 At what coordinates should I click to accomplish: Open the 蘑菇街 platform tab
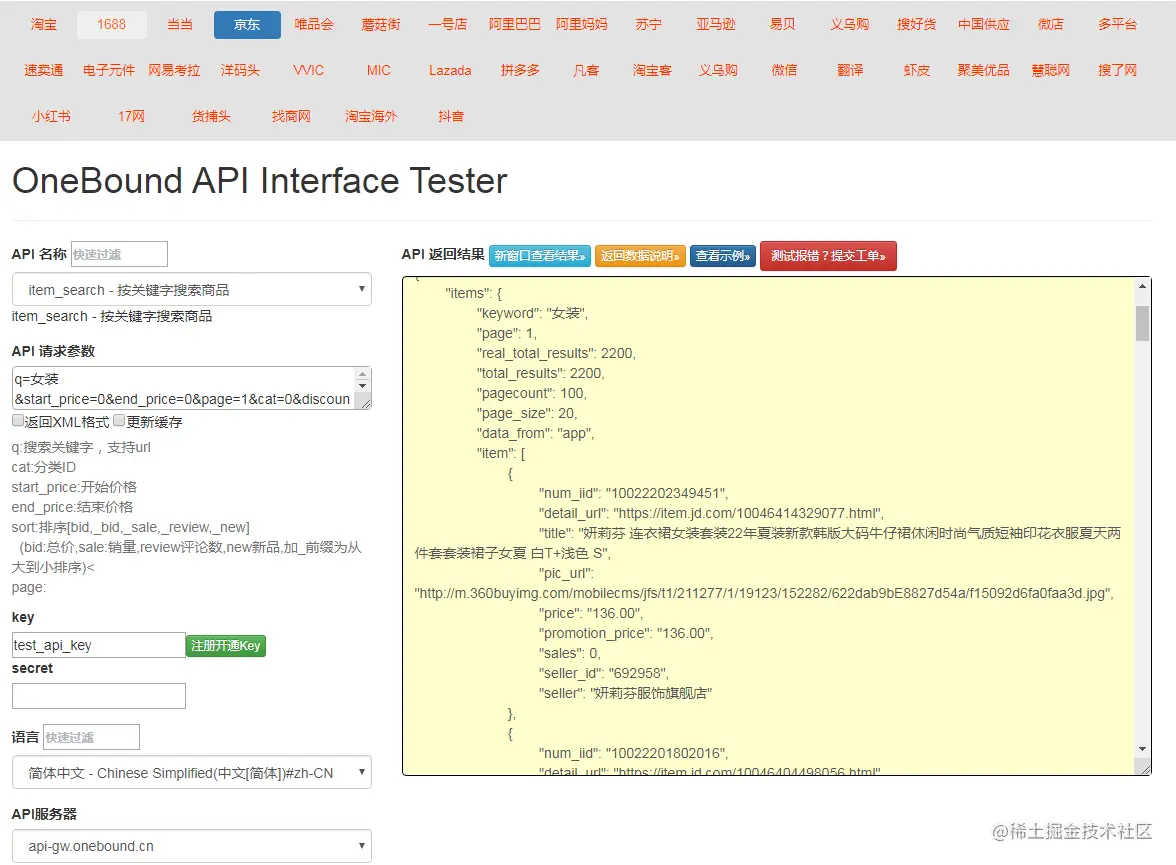click(x=381, y=25)
